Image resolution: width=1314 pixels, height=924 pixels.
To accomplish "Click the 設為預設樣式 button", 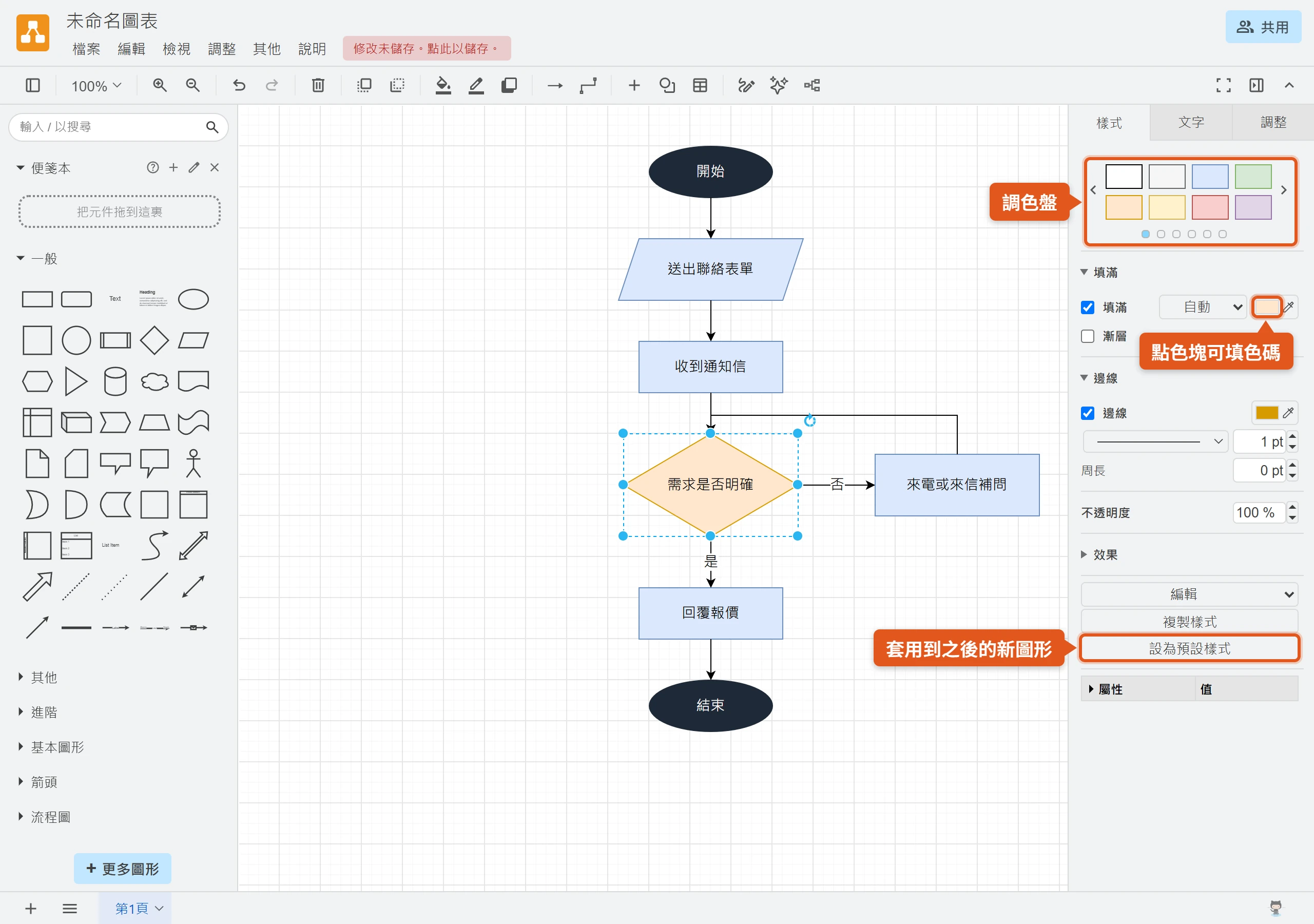I will tap(1189, 649).
